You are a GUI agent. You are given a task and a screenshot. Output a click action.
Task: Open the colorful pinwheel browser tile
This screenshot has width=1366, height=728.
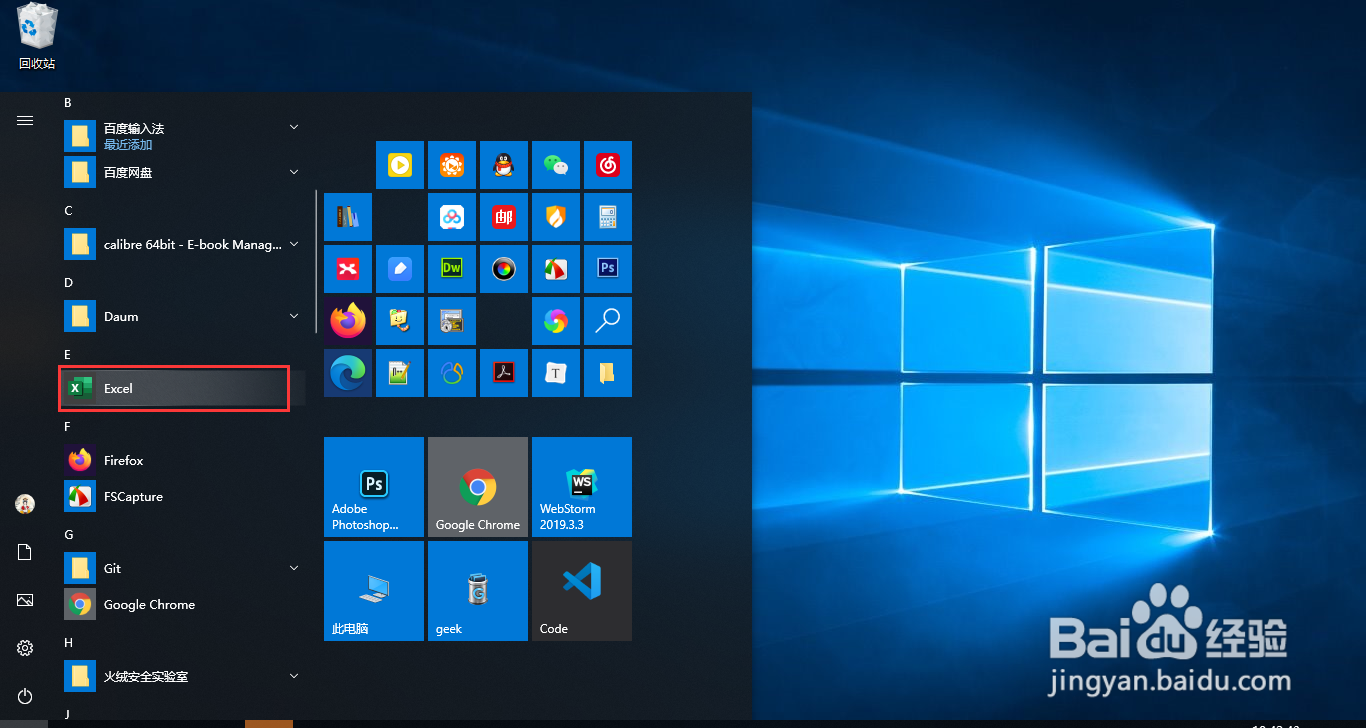click(556, 321)
